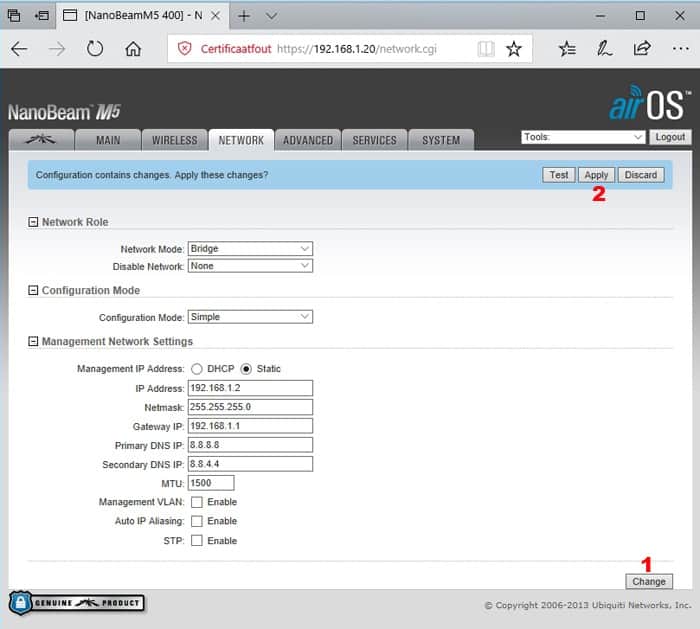Click Apply to save changes

pos(596,175)
